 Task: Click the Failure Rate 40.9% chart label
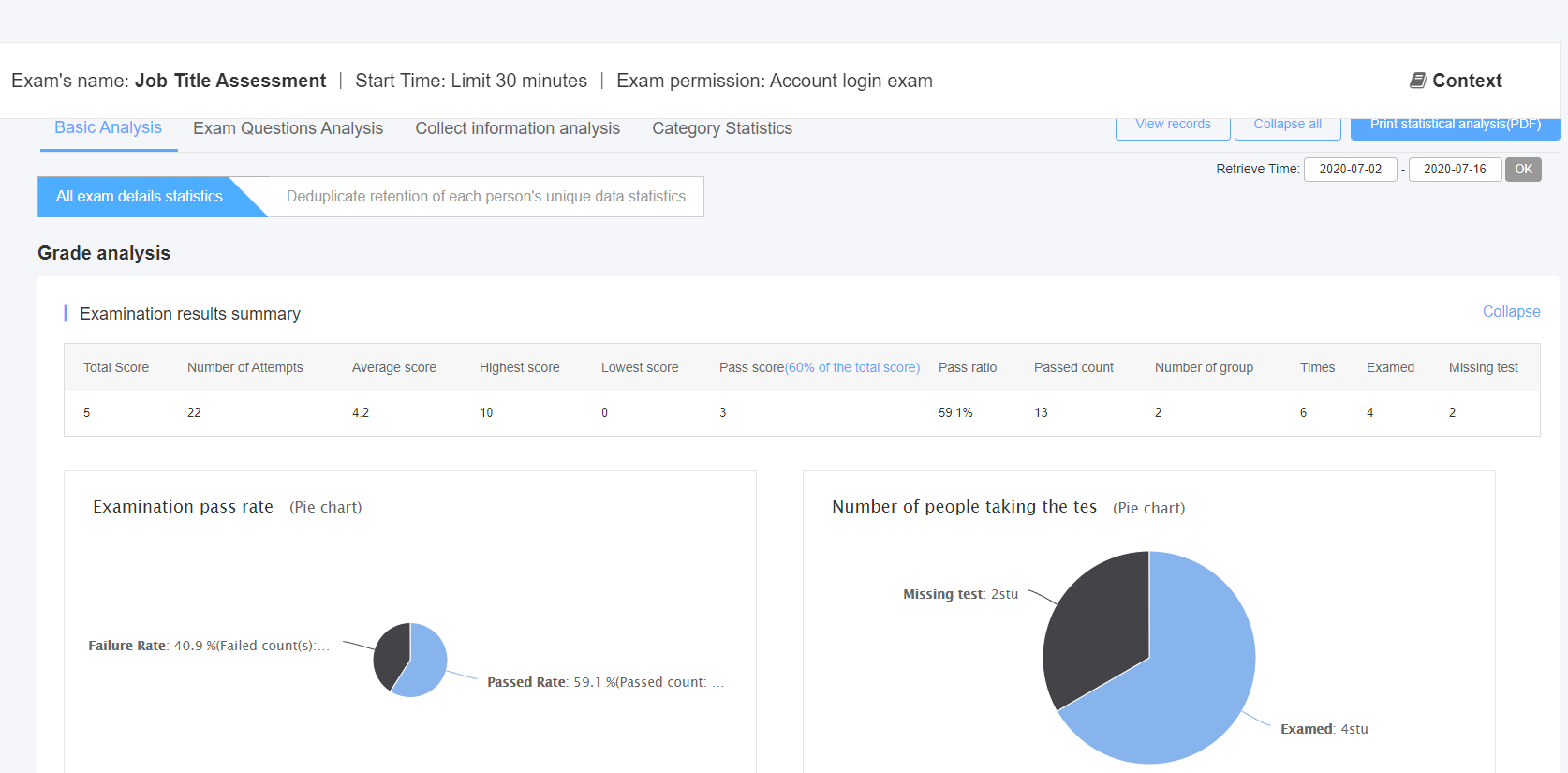coord(209,646)
